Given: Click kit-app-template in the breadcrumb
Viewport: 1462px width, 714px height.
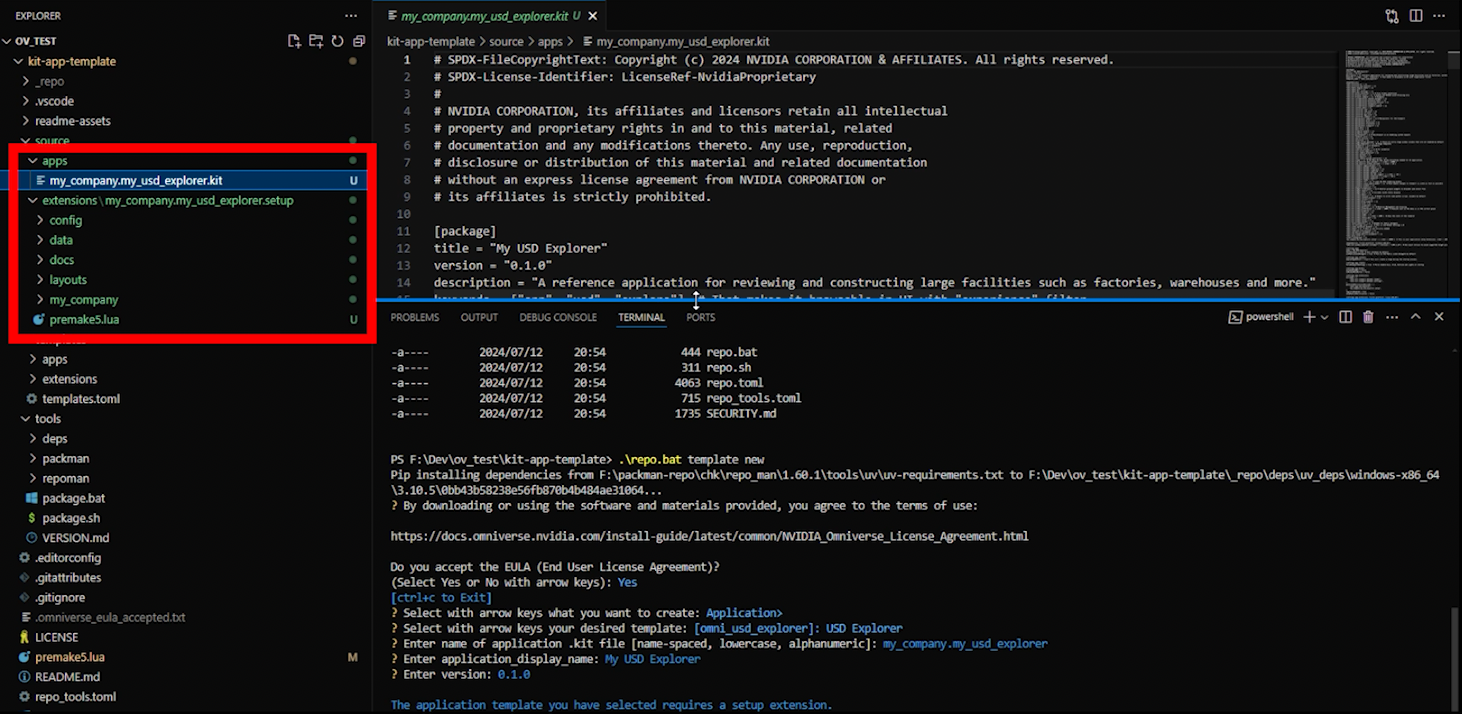Looking at the screenshot, I should point(431,41).
